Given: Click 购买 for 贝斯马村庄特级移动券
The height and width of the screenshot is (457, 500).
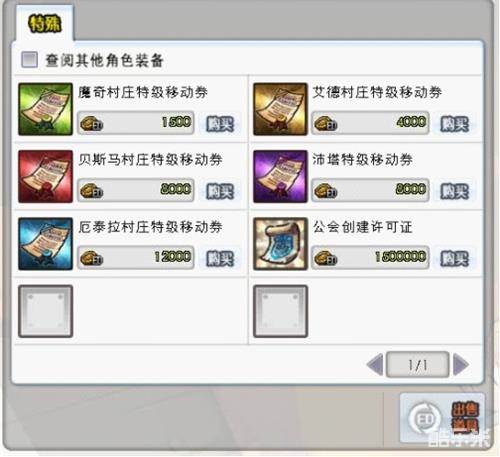Looking at the screenshot, I should 220,191.
